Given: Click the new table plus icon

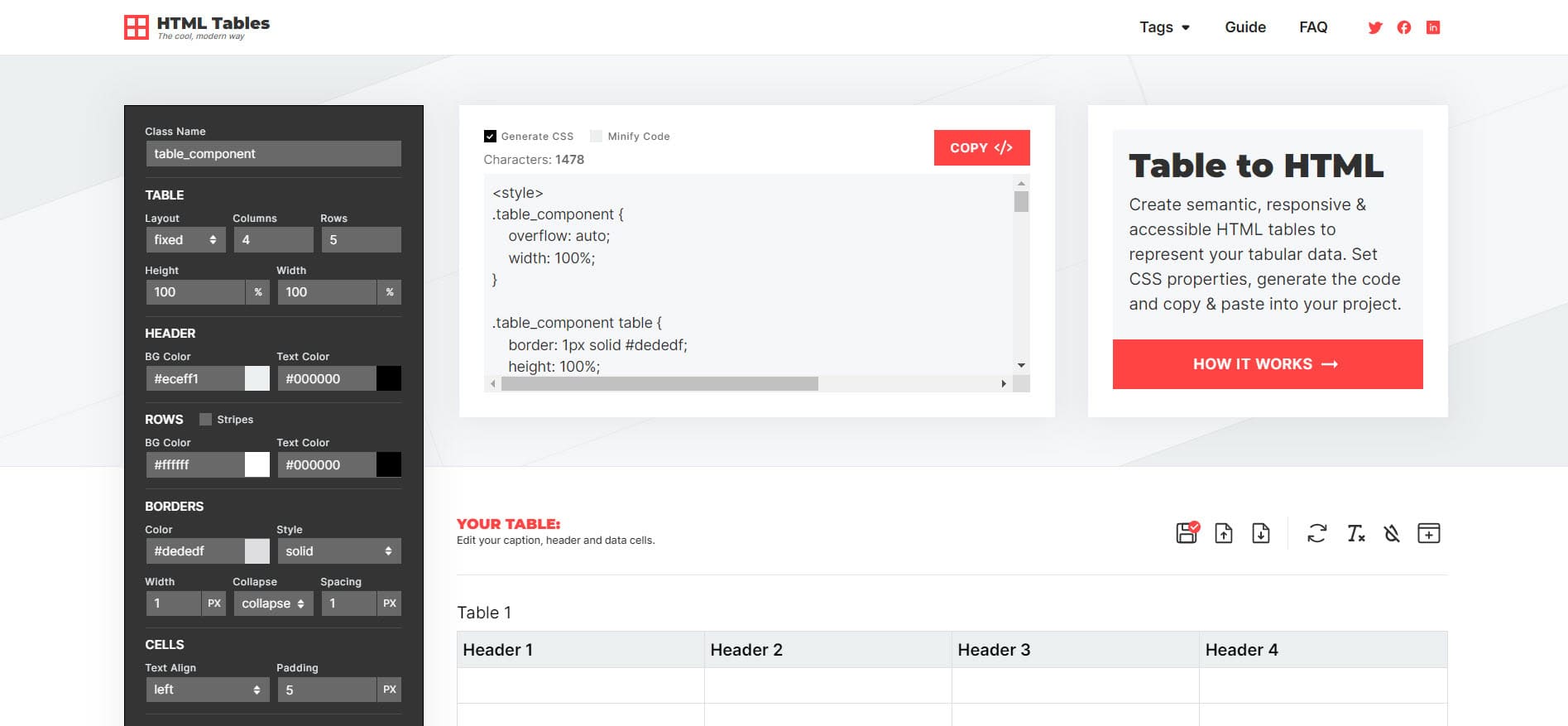Looking at the screenshot, I should 1429,533.
